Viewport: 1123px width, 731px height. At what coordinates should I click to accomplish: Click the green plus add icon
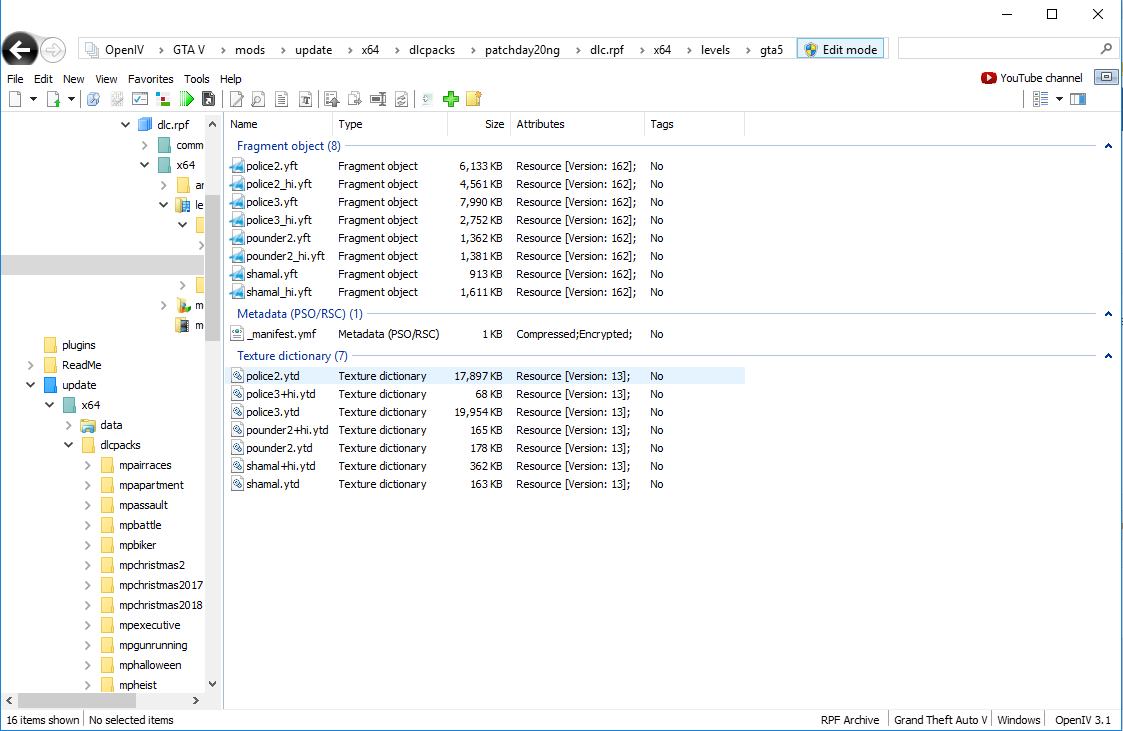click(x=451, y=99)
